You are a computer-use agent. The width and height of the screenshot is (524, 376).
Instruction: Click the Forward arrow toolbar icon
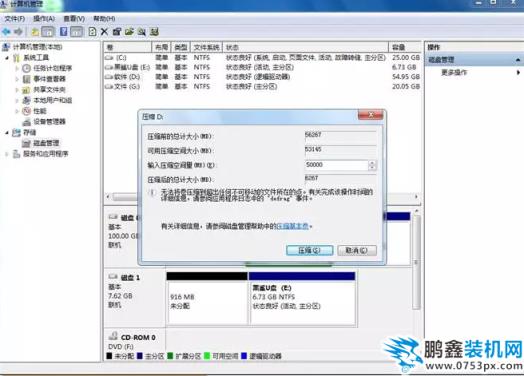click(x=18, y=32)
